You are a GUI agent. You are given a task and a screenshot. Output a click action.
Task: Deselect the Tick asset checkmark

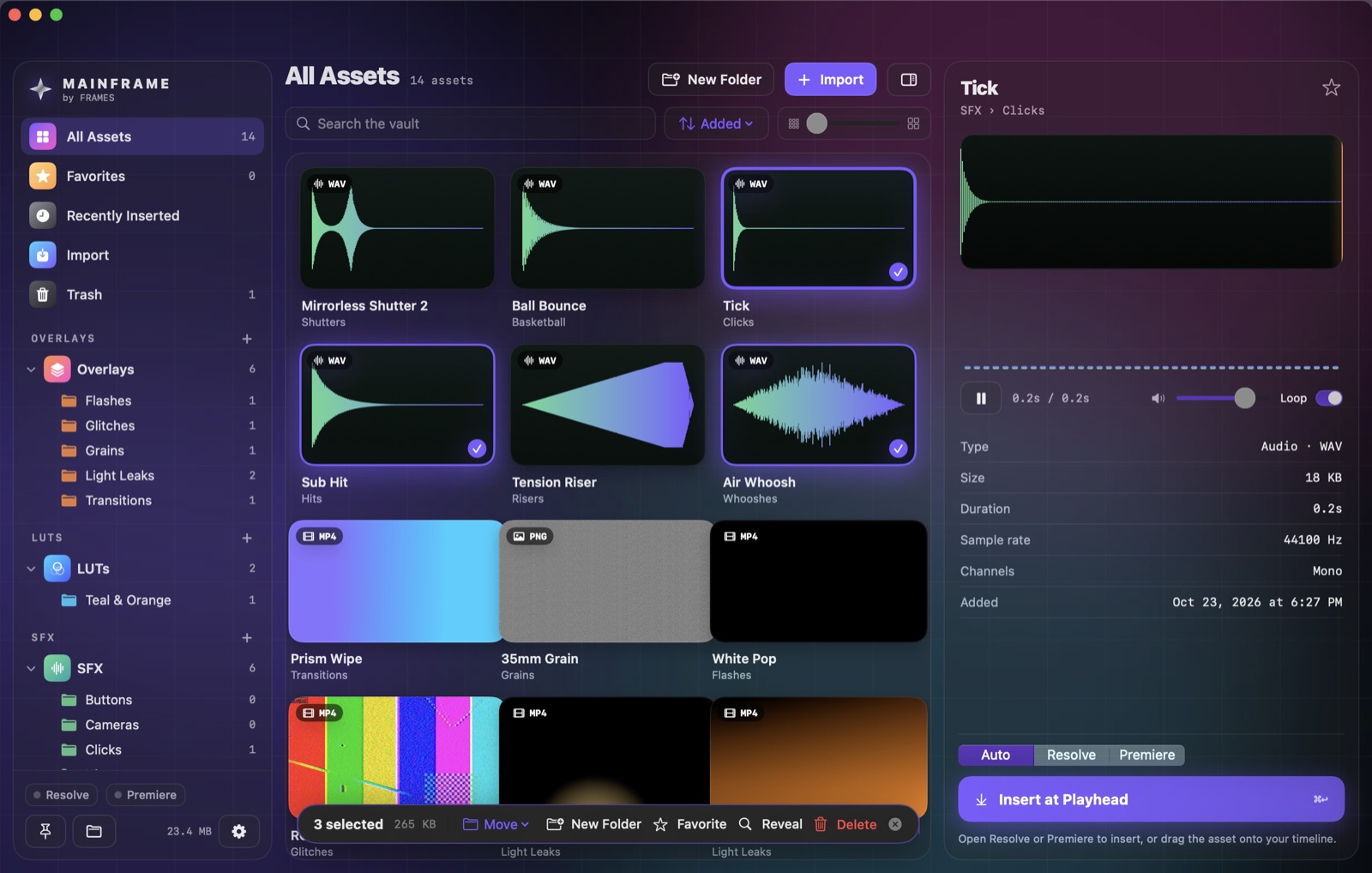click(x=898, y=272)
